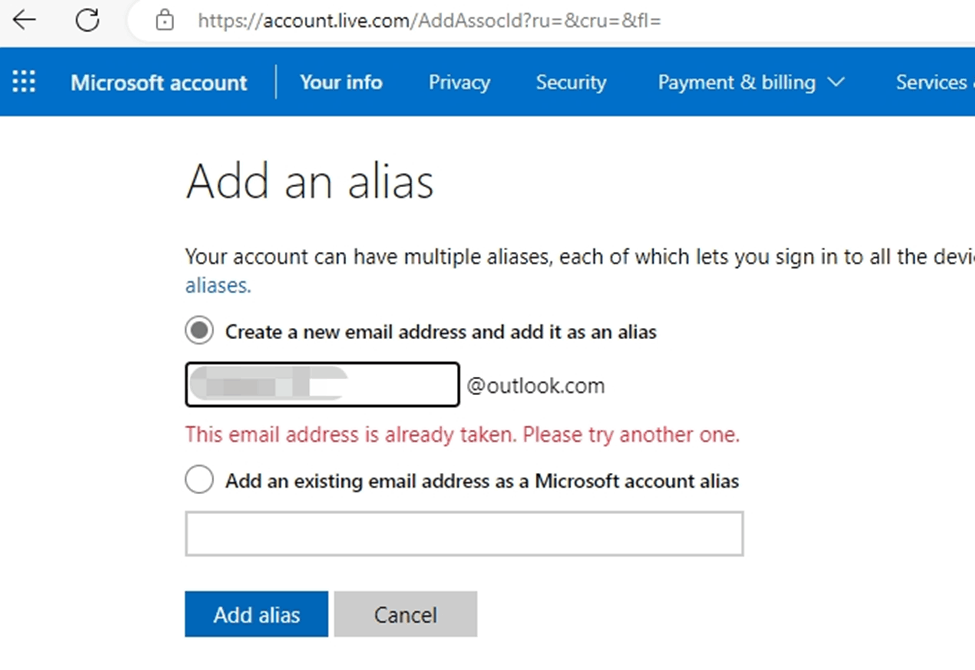Reload the page with the refresh icon
The width and height of the screenshot is (975, 670).
[87, 20]
